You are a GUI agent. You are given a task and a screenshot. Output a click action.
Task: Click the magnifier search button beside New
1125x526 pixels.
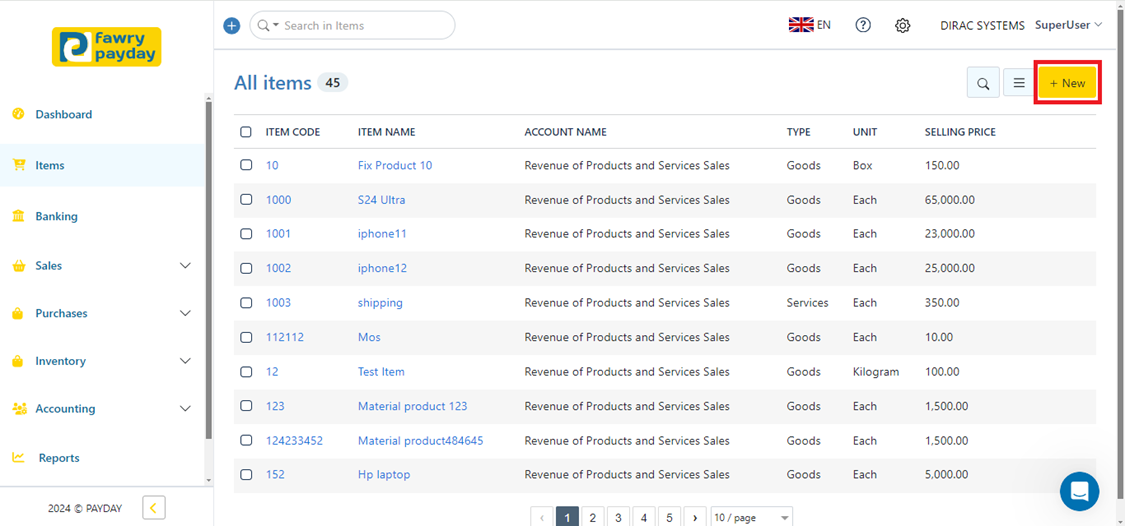coord(983,84)
